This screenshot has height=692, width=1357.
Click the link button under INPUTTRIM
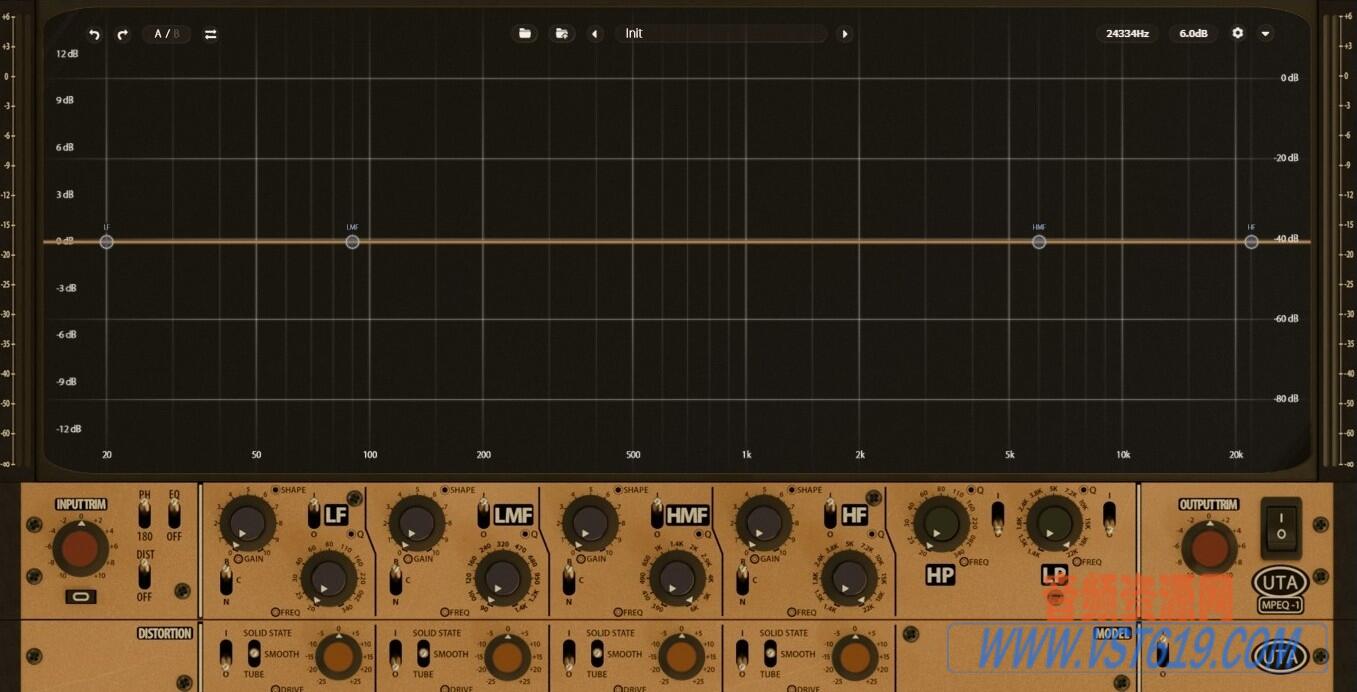point(80,597)
